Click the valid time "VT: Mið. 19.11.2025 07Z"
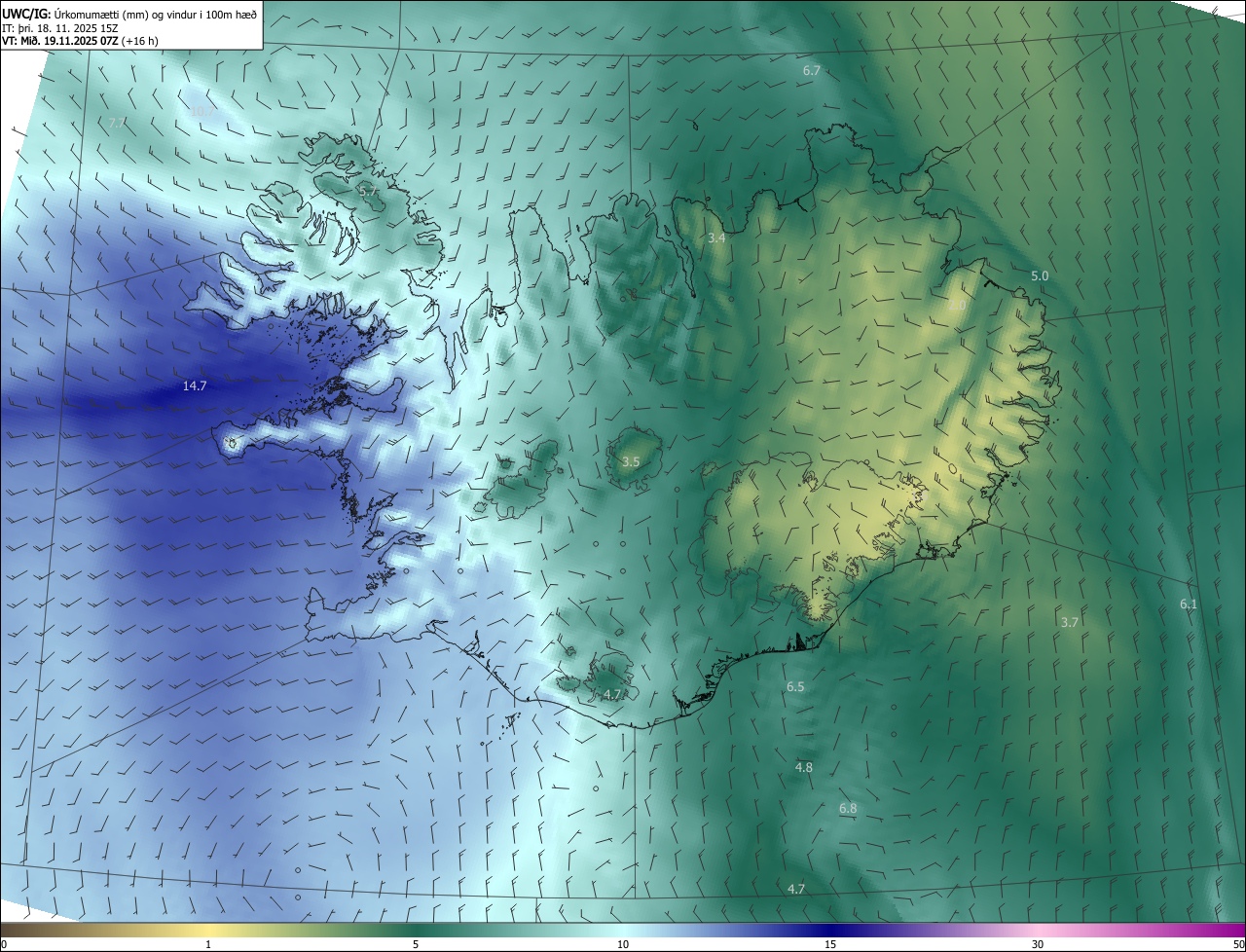The image size is (1246, 952). click(60, 41)
